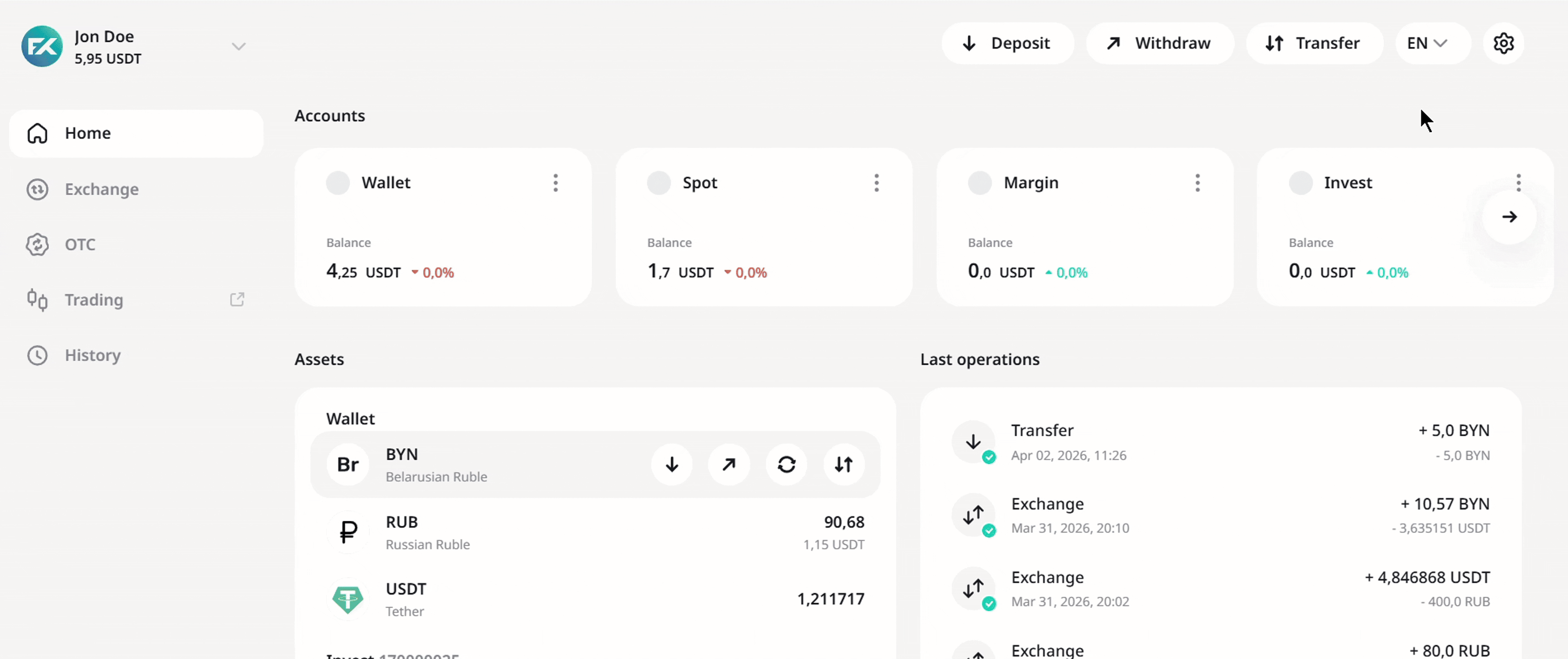The width and height of the screenshot is (1568, 659).
Task: Click the BYN row withdraw arrow icon
Action: point(729,465)
